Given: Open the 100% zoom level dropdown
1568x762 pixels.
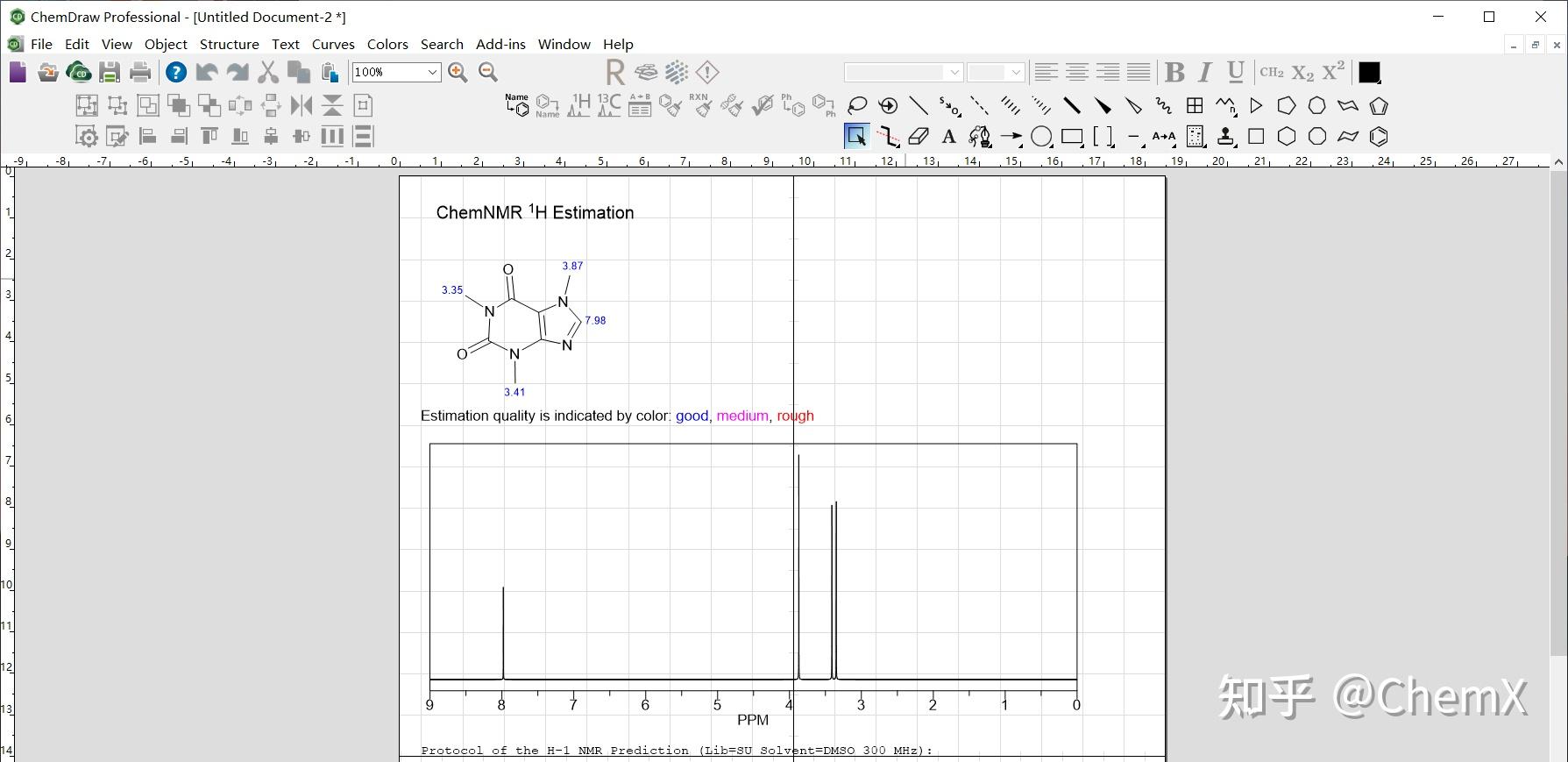Looking at the screenshot, I should (x=432, y=73).
